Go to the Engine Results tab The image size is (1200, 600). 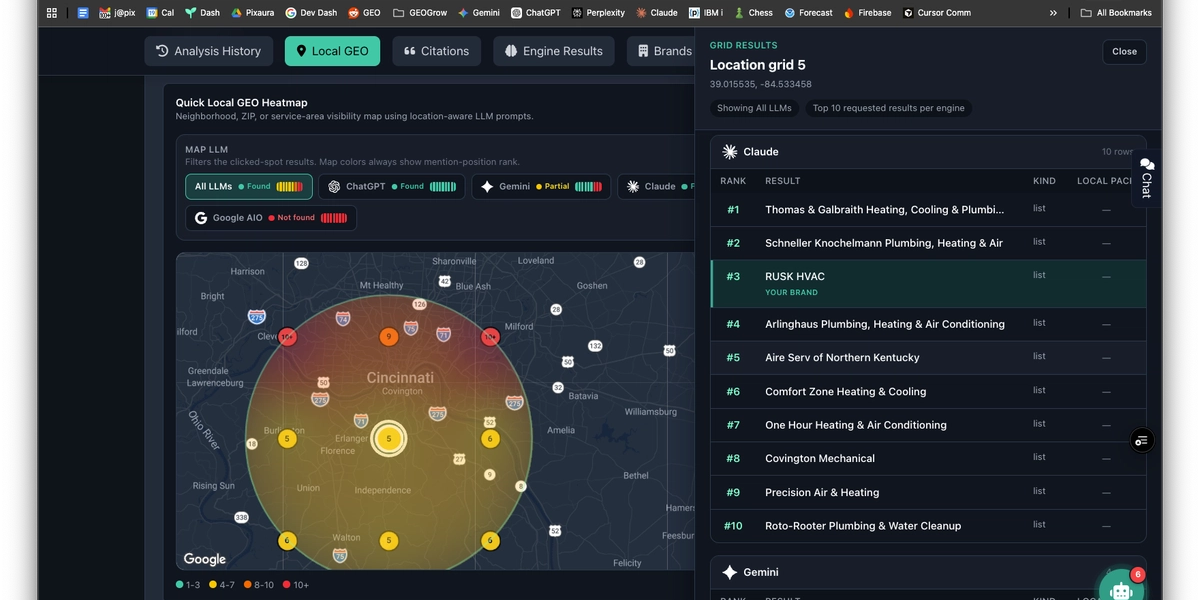coord(554,51)
